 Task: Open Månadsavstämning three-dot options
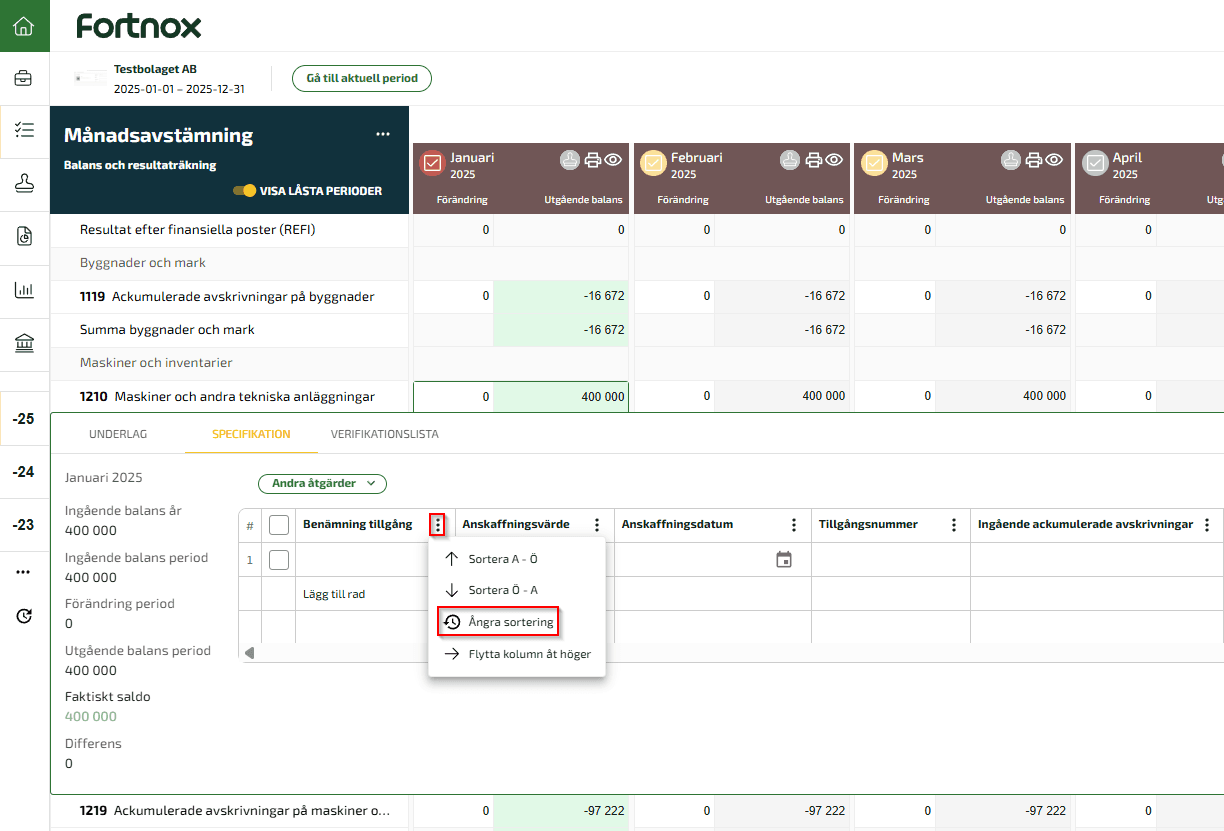(383, 134)
